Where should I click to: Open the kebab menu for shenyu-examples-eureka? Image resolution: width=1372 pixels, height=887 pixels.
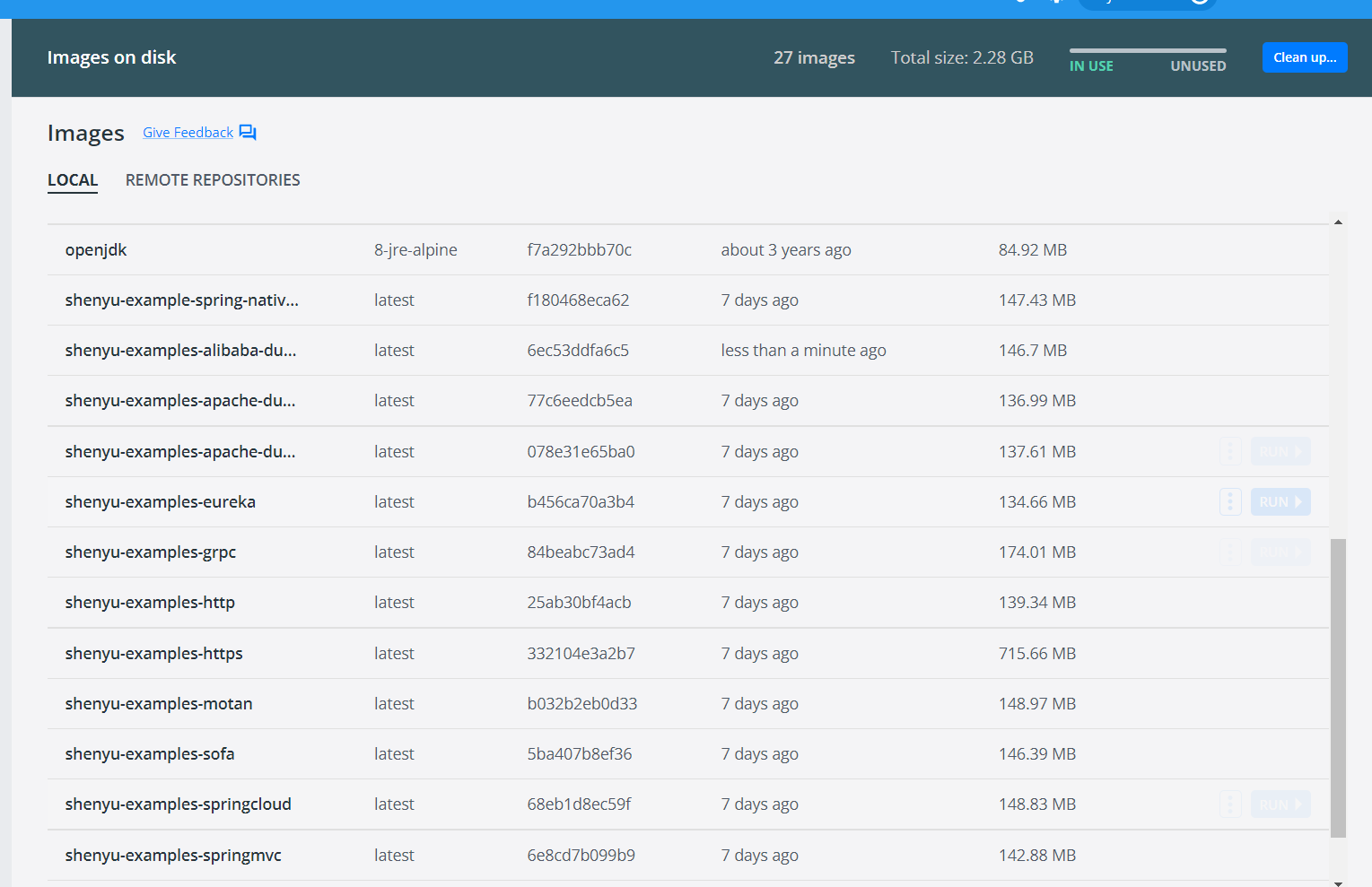coord(1230,502)
